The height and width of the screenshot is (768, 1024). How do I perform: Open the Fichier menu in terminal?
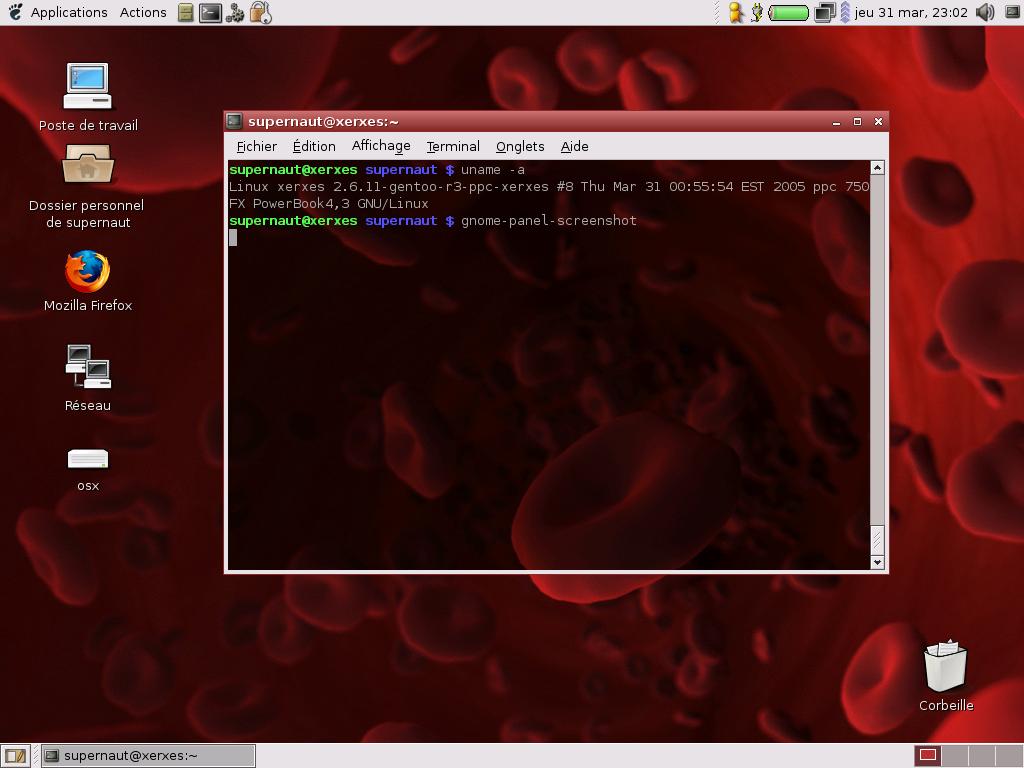click(256, 146)
